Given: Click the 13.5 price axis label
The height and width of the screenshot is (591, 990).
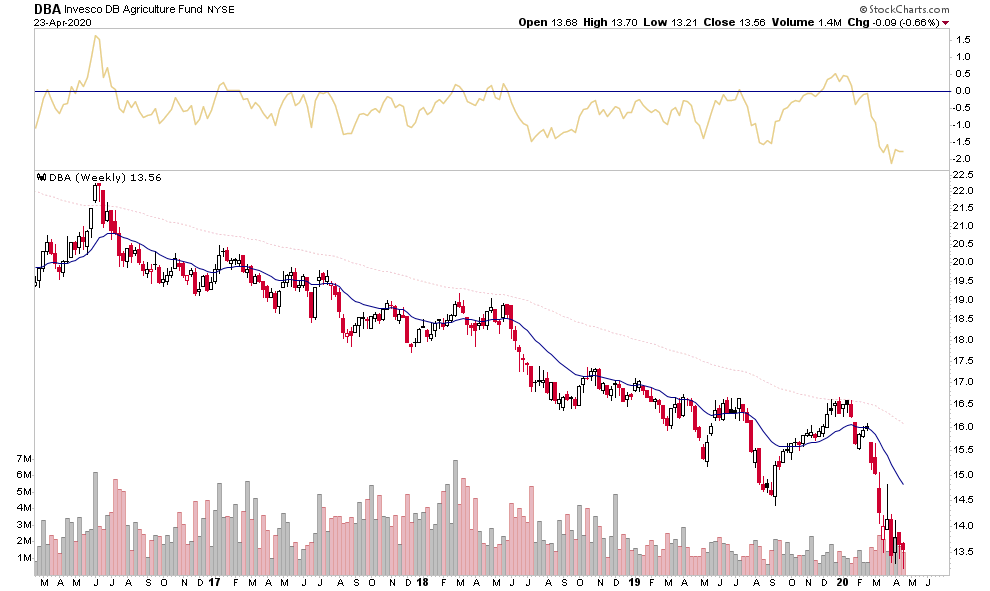Looking at the screenshot, I should (x=963, y=552).
